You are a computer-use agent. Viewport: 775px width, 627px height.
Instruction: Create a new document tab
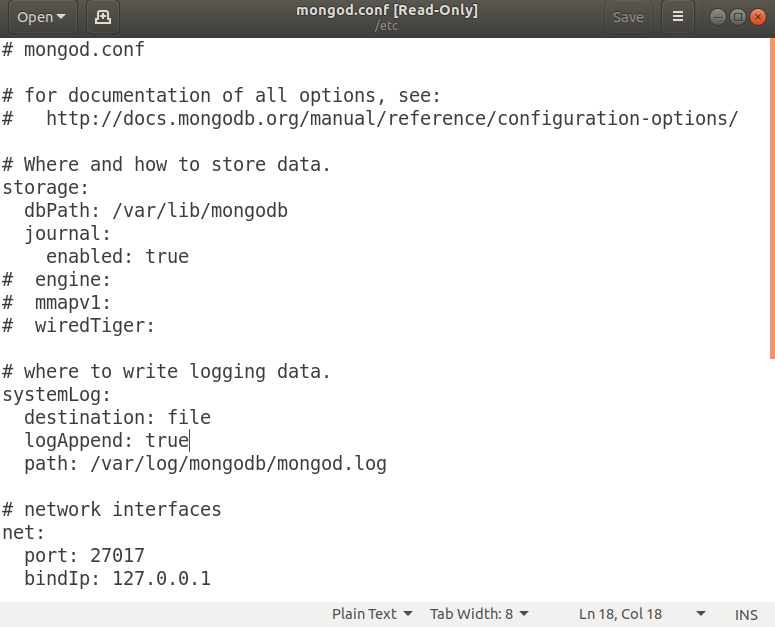(101, 17)
